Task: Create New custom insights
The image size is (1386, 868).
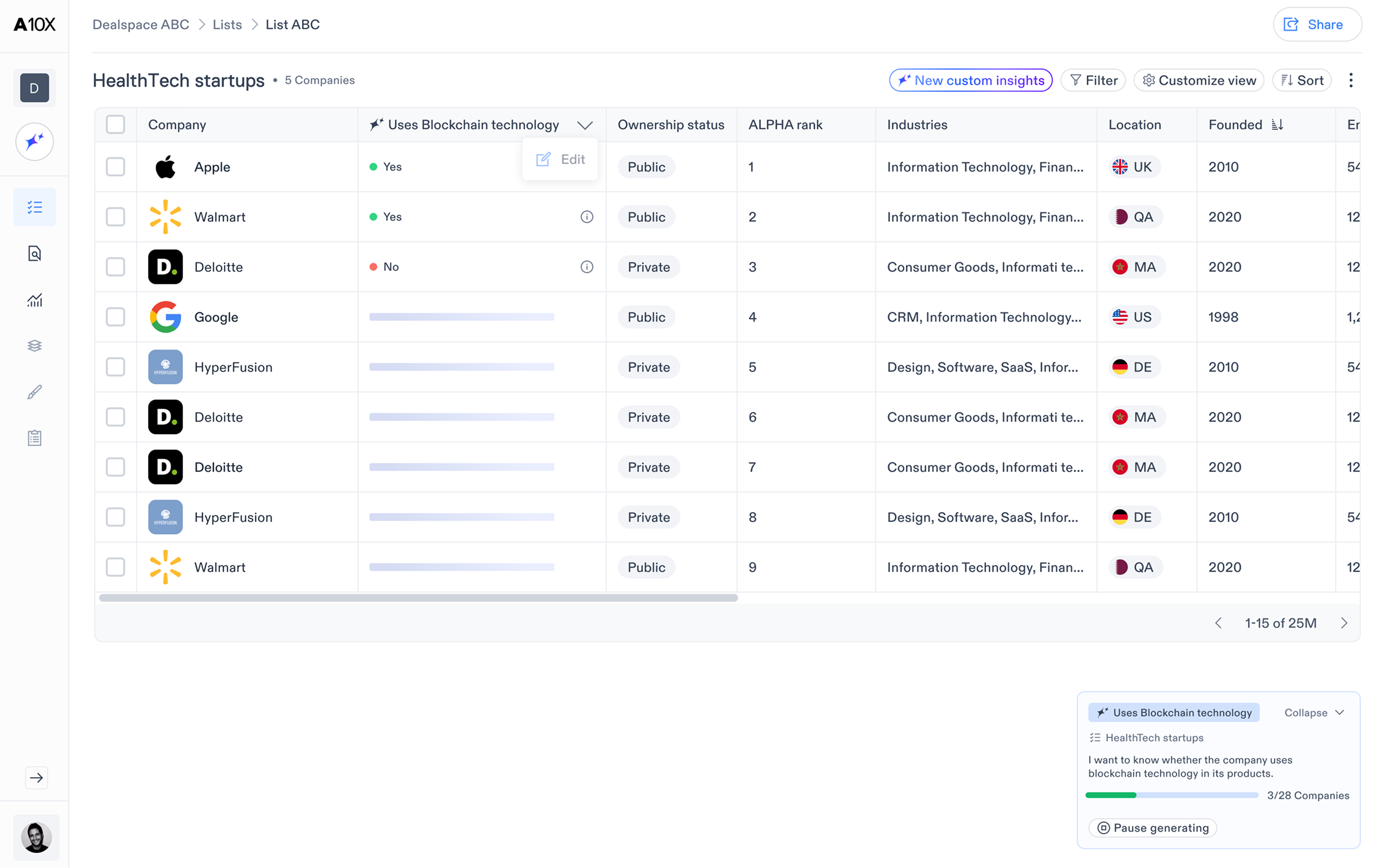Action: pyautogui.click(x=970, y=80)
